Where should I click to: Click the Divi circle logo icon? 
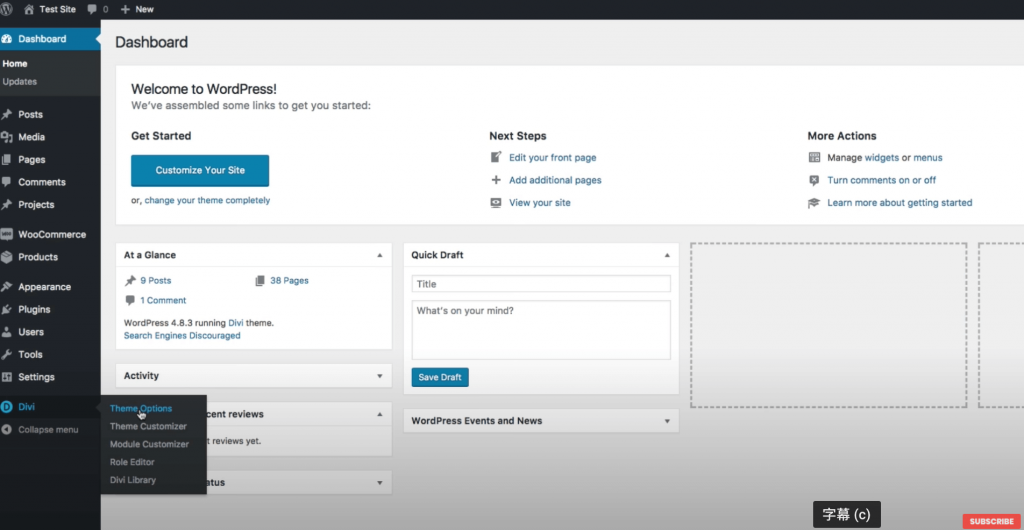pyautogui.click(x=7, y=407)
